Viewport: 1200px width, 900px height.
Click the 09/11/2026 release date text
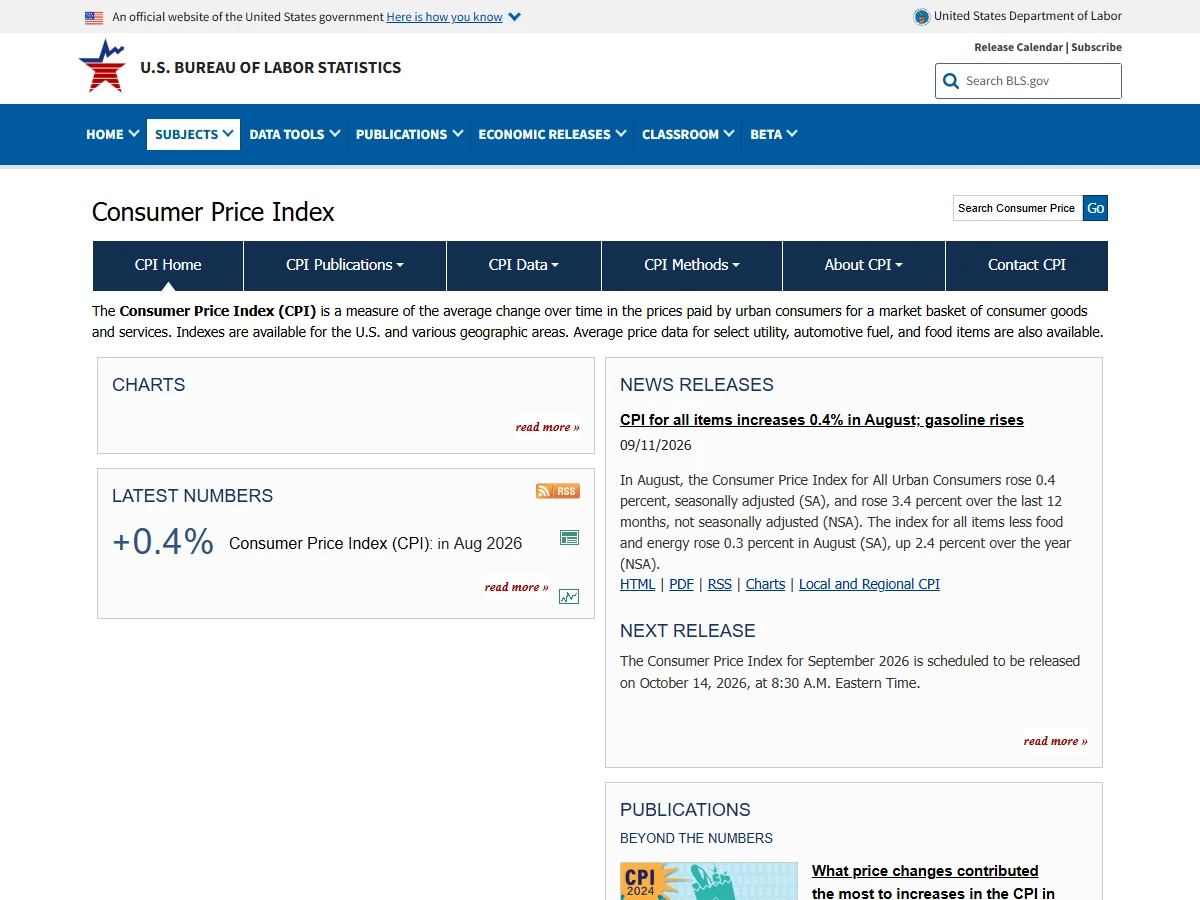point(655,445)
